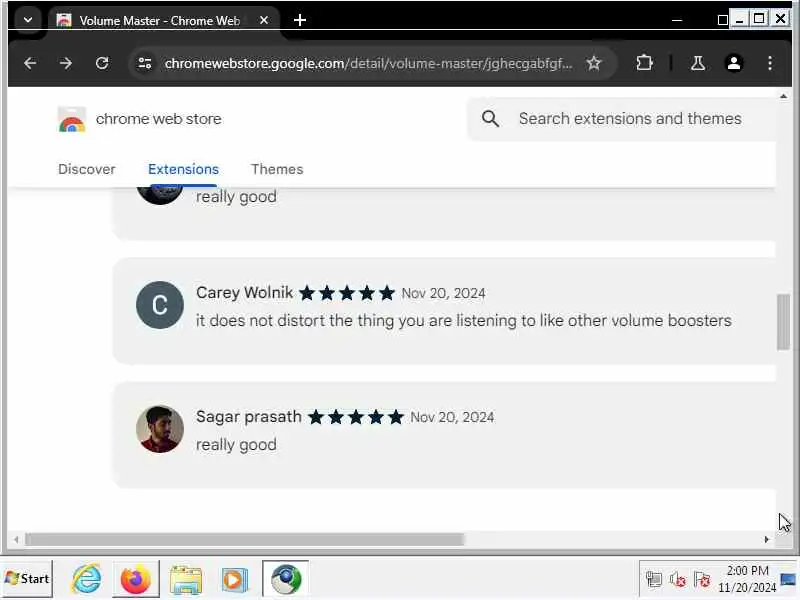Click the horizontal scrollbar thumb
This screenshot has height=600, width=800.
(245, 539)
